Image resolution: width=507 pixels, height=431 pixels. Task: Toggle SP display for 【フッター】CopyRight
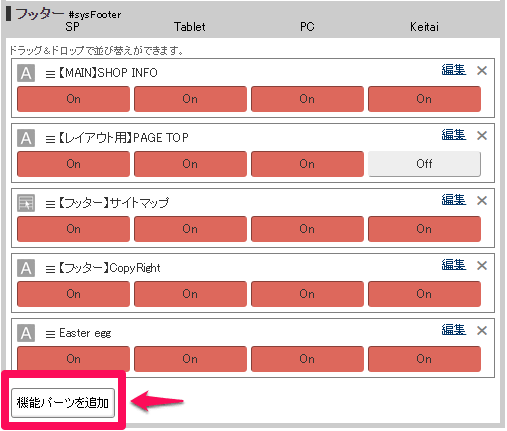(x=73, y=294)
